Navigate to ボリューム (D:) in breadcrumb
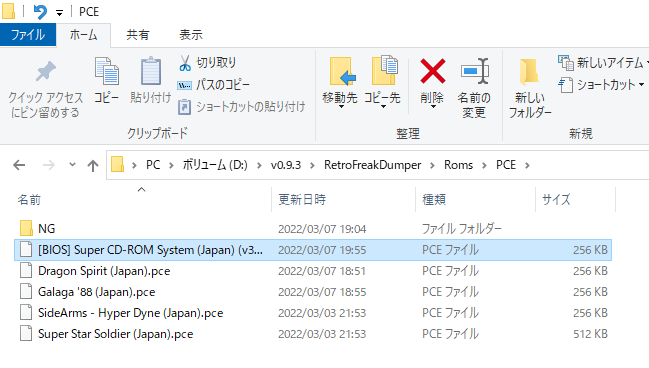 pos(215,165)
